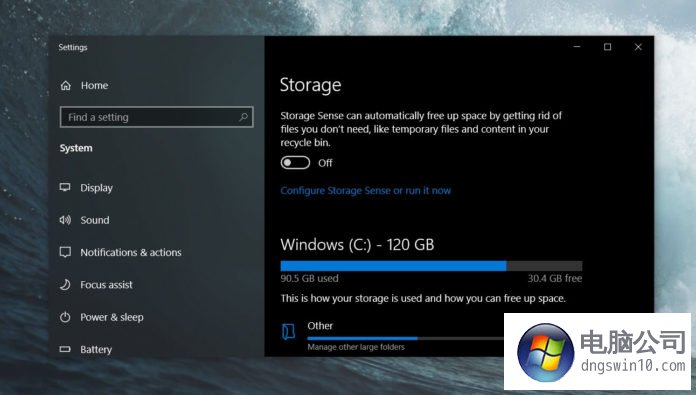This screenshot has width=696, height=395.
Task: Select Notifications & actions
Action: click(130, 253)
